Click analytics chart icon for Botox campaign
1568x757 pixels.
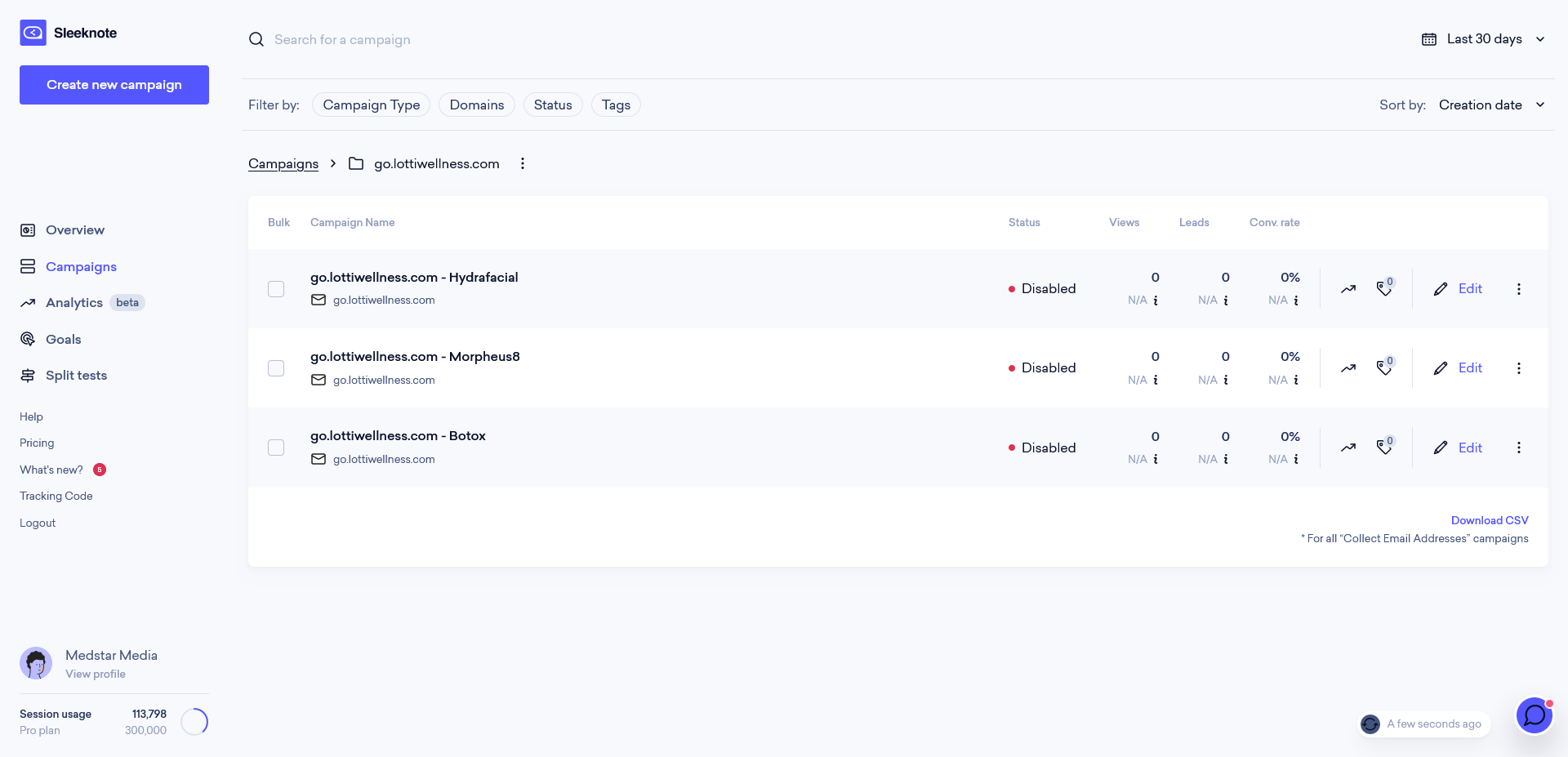click(x=1348, y=448)
